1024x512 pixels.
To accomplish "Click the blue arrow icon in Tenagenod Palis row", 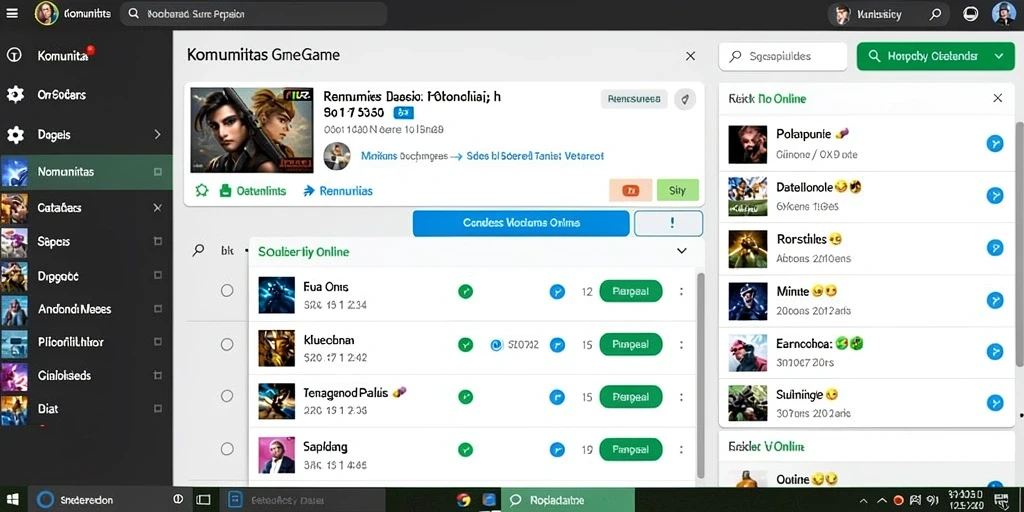I will (x=557, y=397).
